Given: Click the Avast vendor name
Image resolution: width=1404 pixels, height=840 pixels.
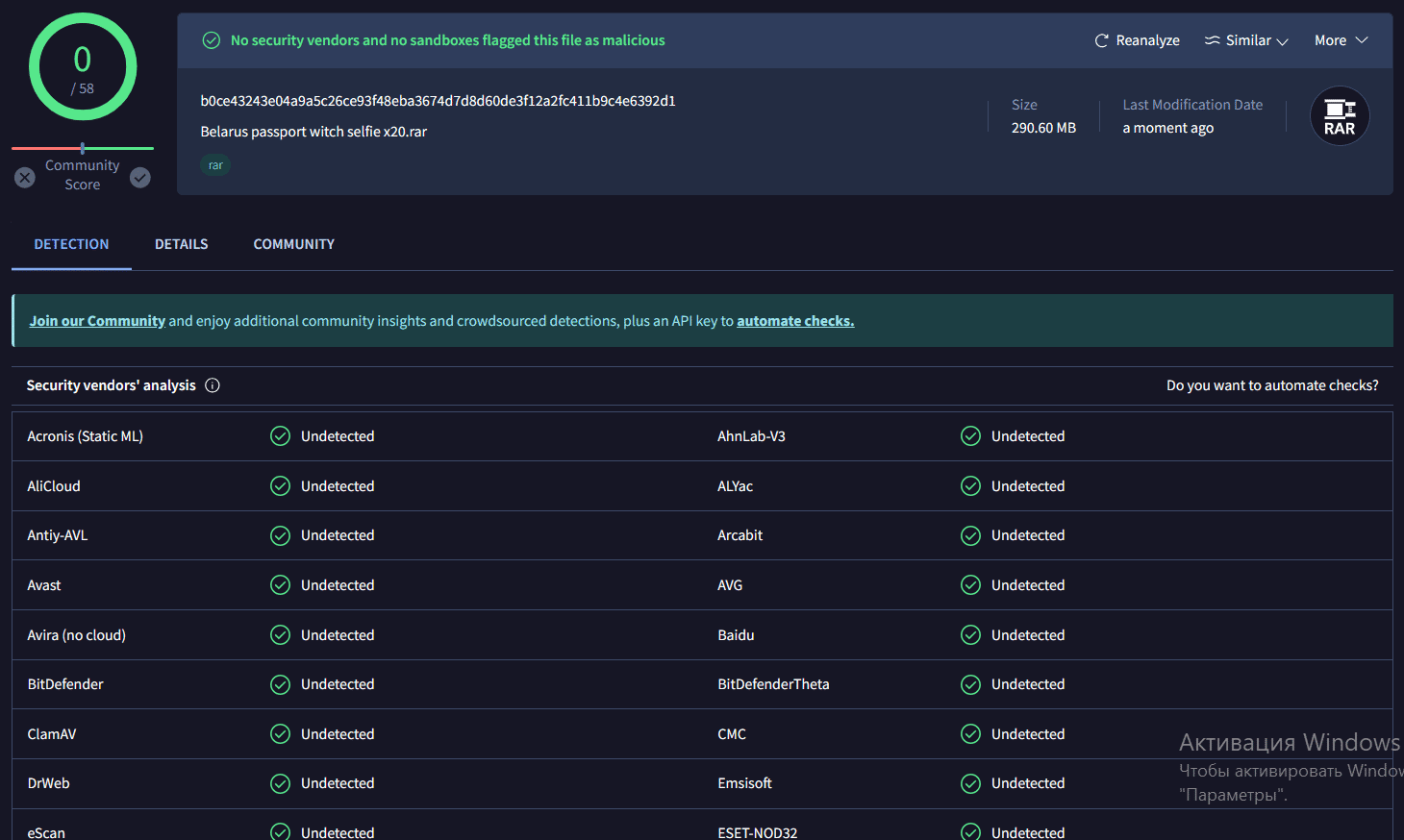Looking at the screenshot, I should coord(44,585).
